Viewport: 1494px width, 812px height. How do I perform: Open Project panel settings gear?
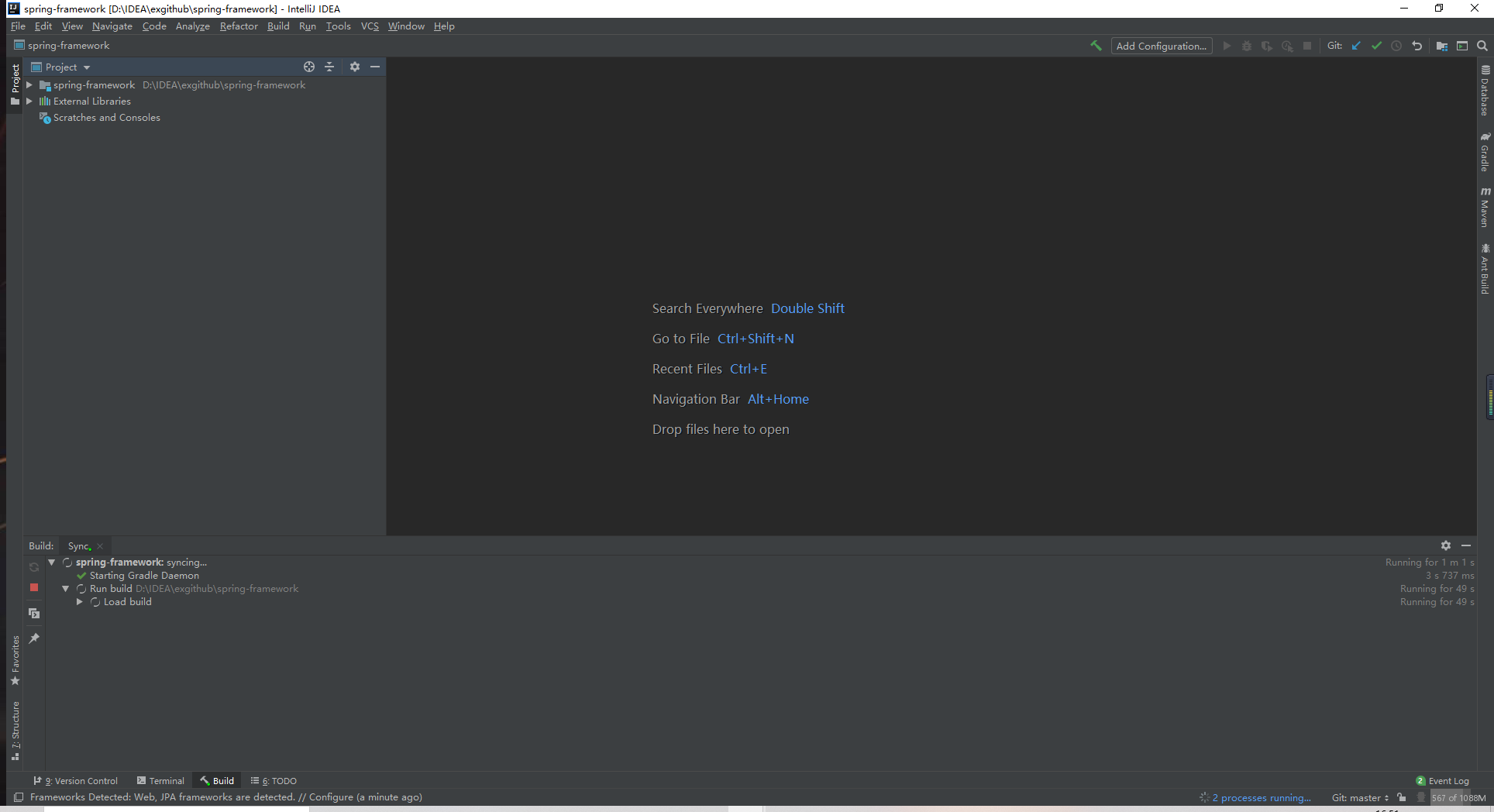point(355,67)
